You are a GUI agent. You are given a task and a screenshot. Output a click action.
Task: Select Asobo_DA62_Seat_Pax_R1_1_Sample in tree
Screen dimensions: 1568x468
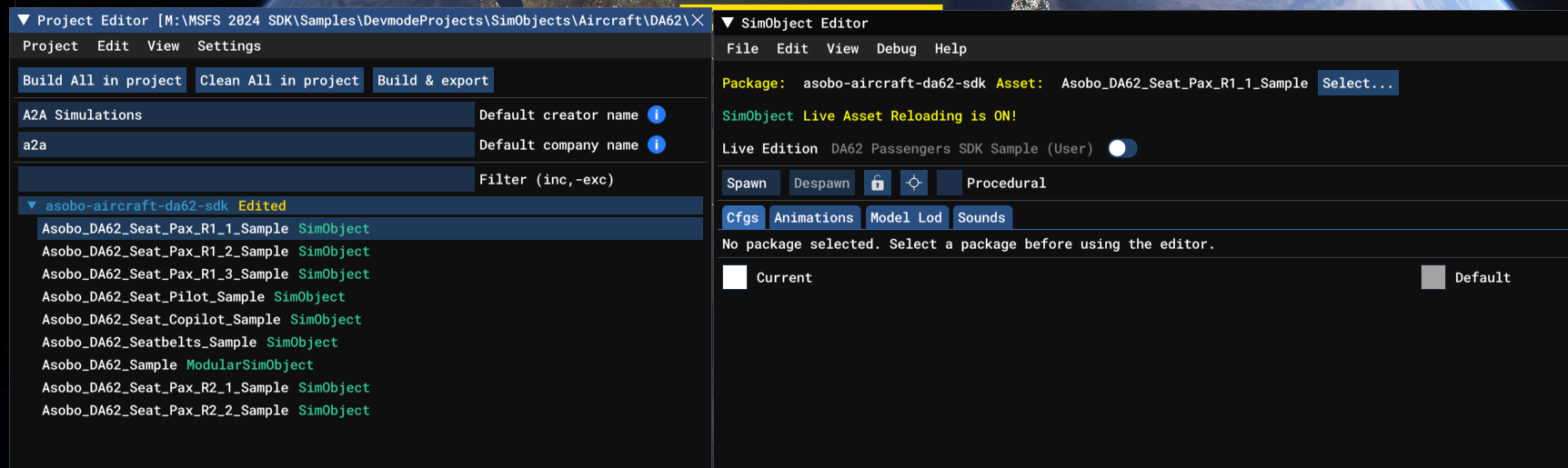click(x=370, y=228)
